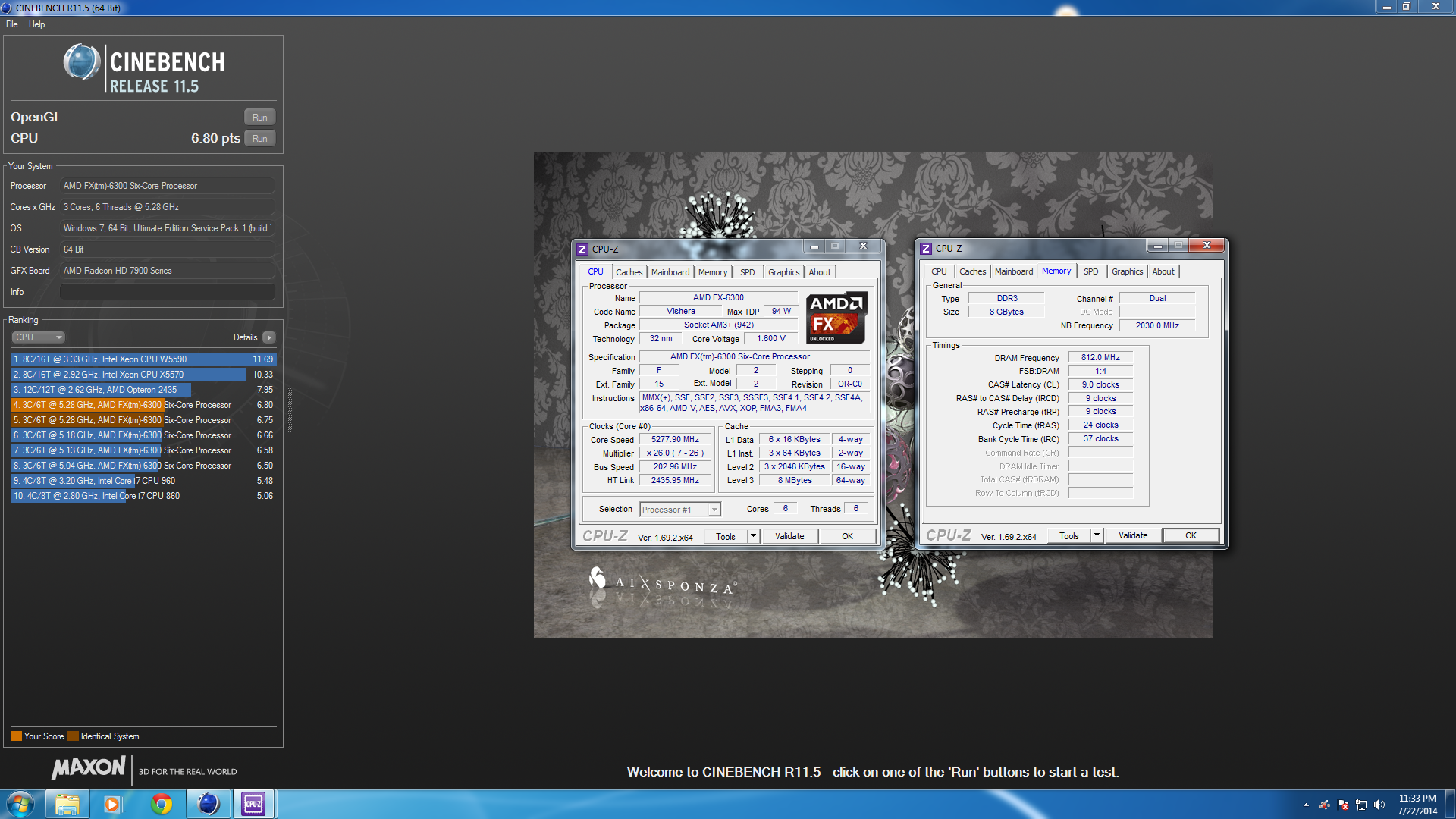
Task: Switch to CPU tab in right CPU-Z window
Action: (939, 271)
